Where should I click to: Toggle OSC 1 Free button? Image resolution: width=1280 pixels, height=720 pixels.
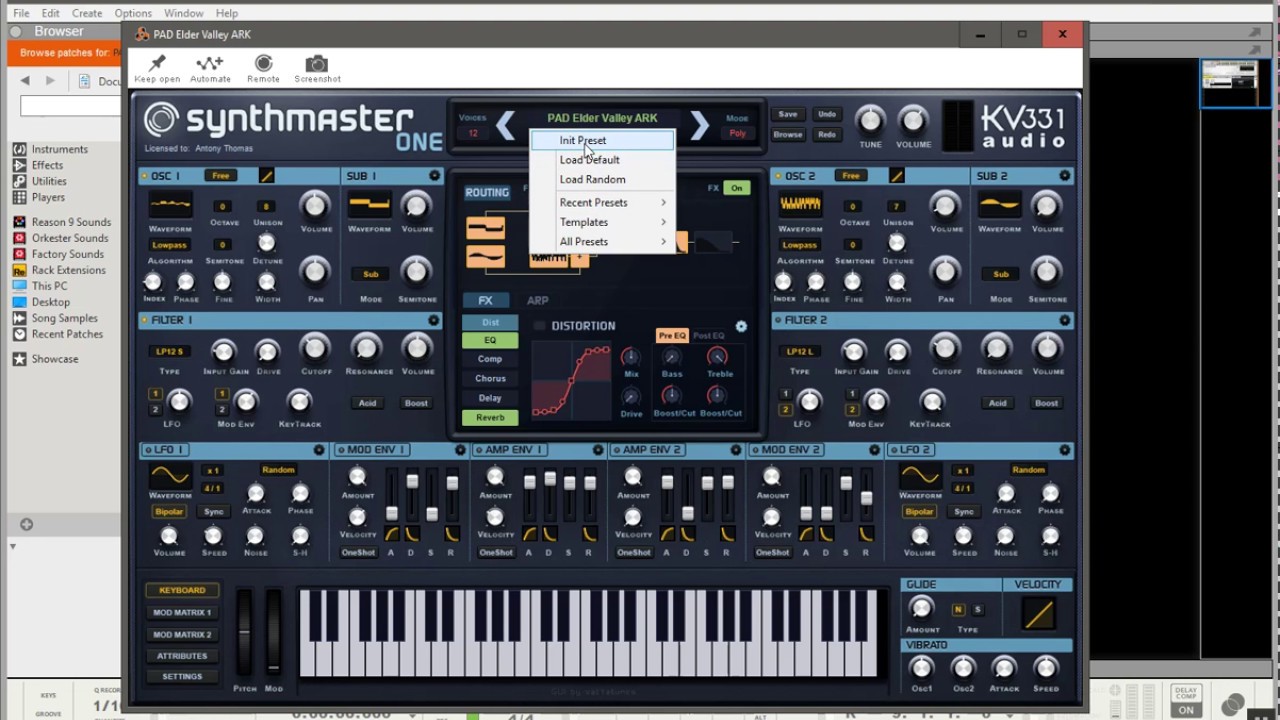220,176
